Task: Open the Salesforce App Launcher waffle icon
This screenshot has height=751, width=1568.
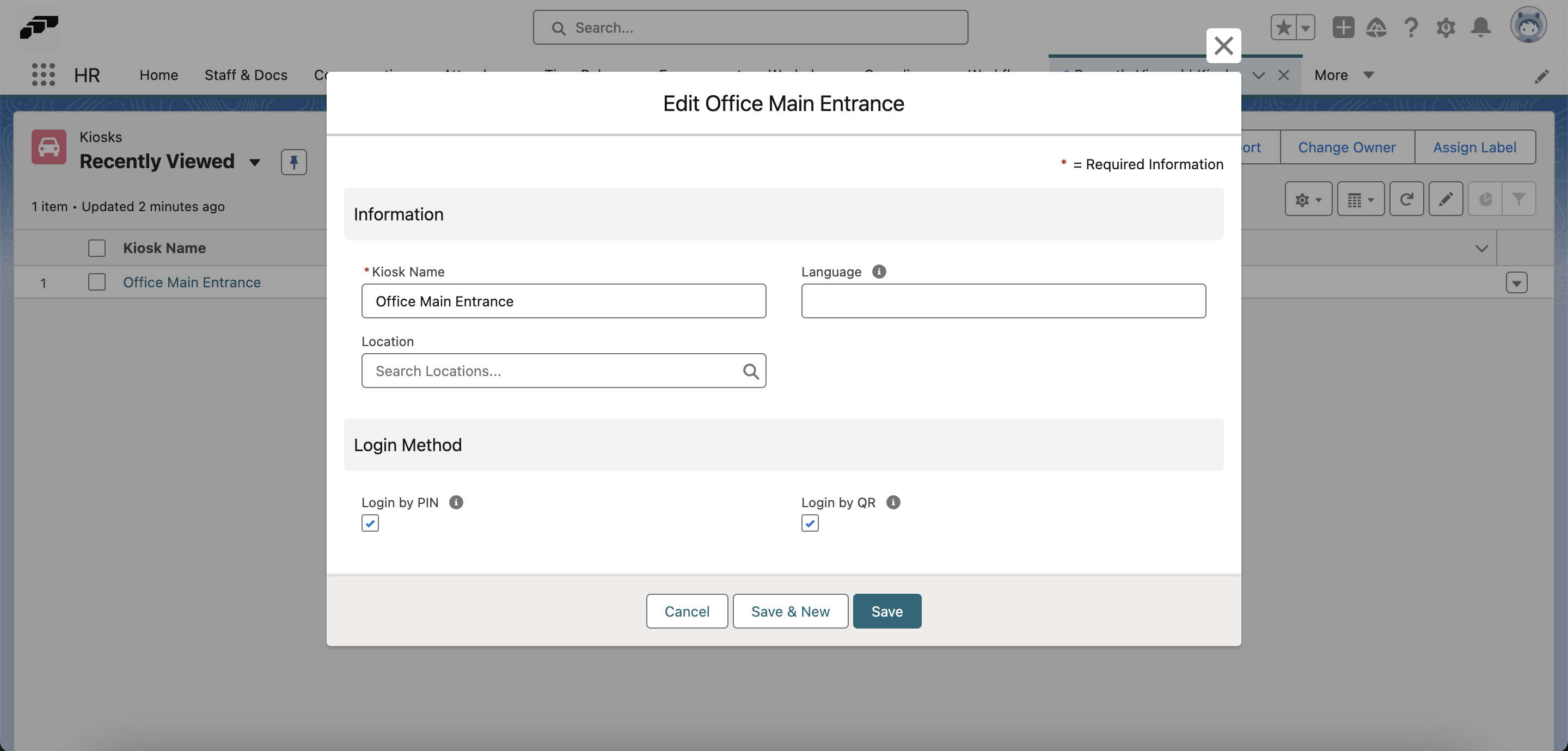Action: 42,74
